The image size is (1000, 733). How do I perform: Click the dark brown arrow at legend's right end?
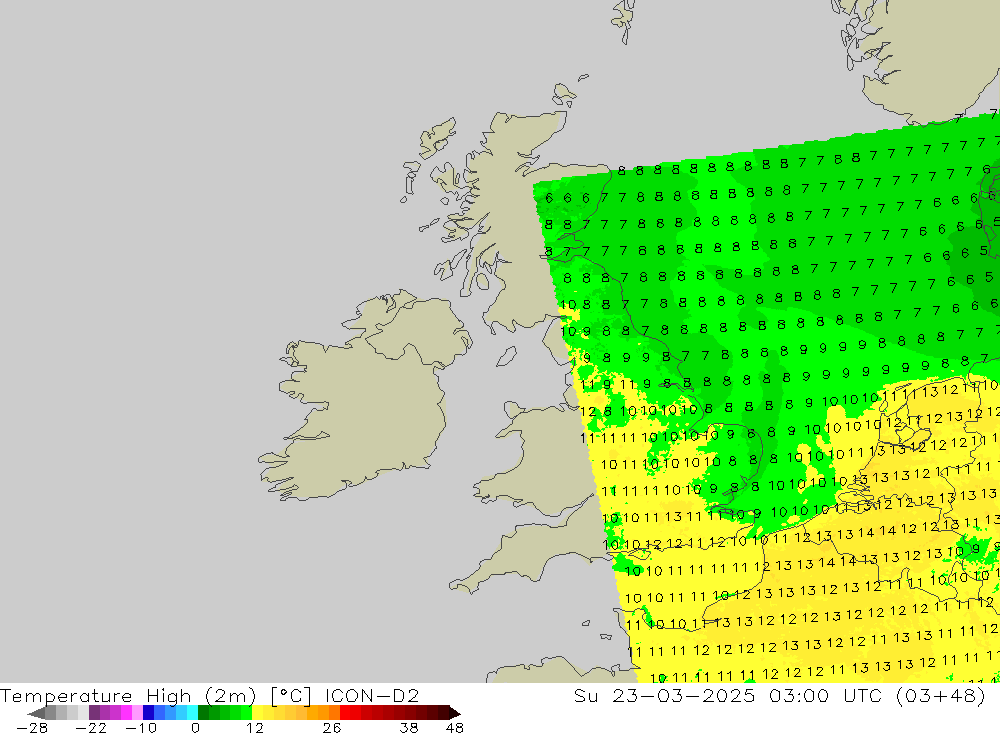coord(455,713)
